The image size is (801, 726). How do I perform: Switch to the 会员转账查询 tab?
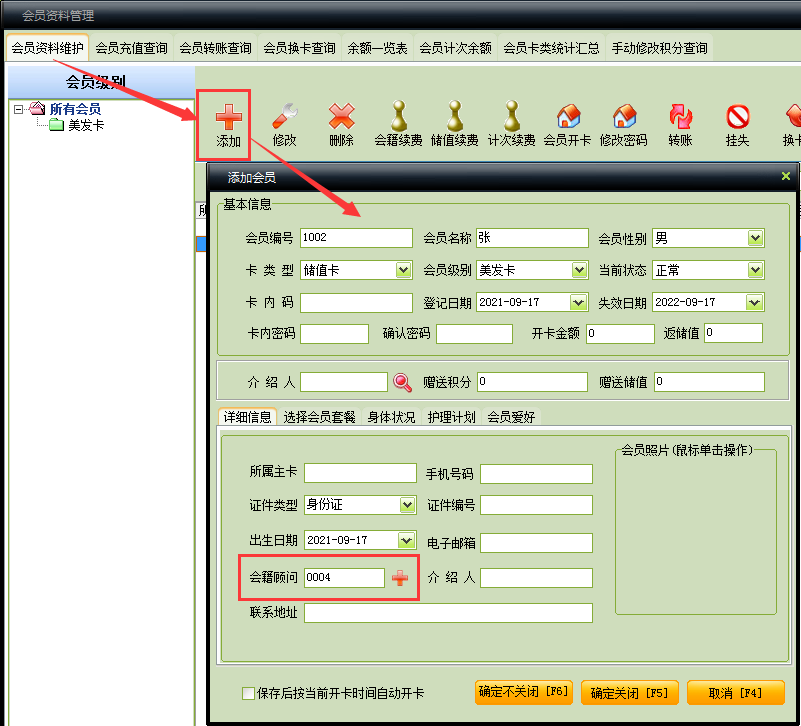click(x=215, y=48)
